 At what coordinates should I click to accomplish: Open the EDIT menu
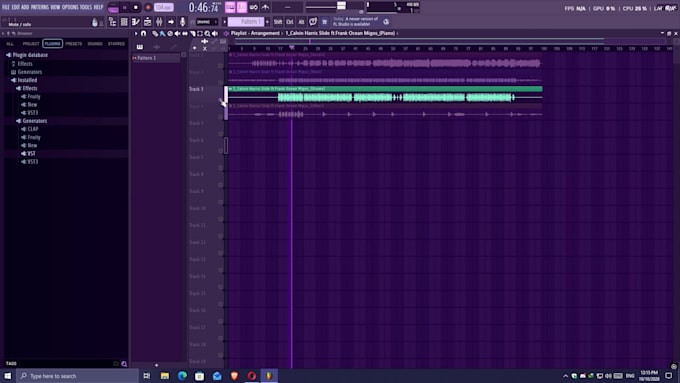pyautogui.click(x=15, y=7)
